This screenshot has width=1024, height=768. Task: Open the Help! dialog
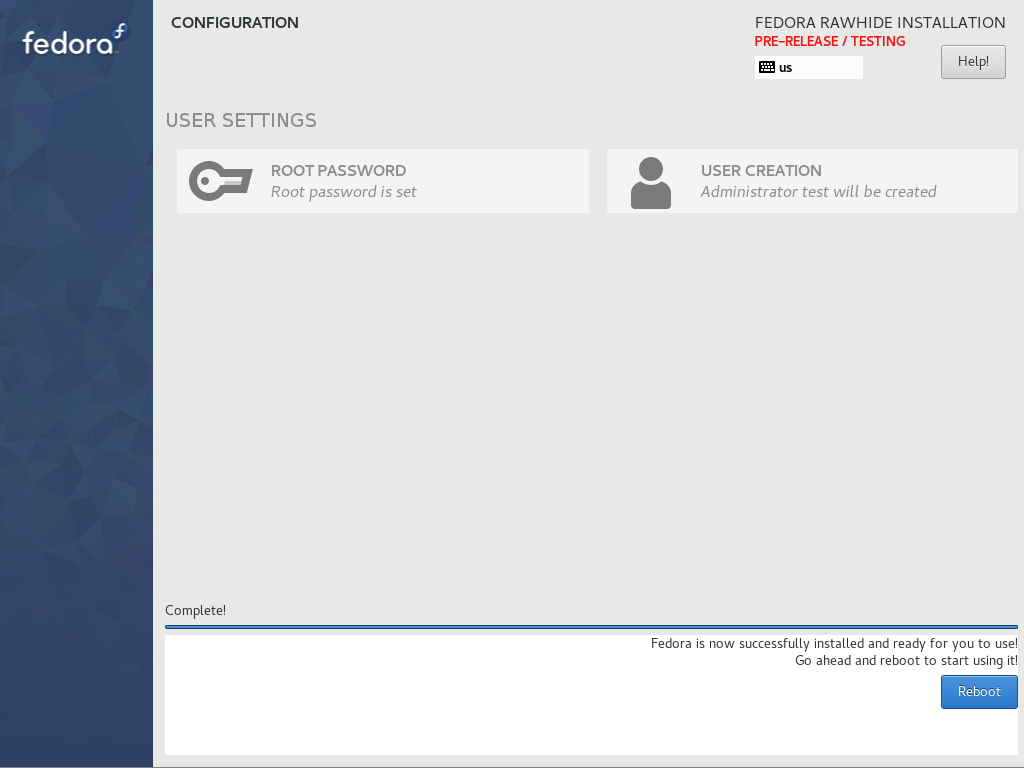pyautogui.click(x=973, y=62)
